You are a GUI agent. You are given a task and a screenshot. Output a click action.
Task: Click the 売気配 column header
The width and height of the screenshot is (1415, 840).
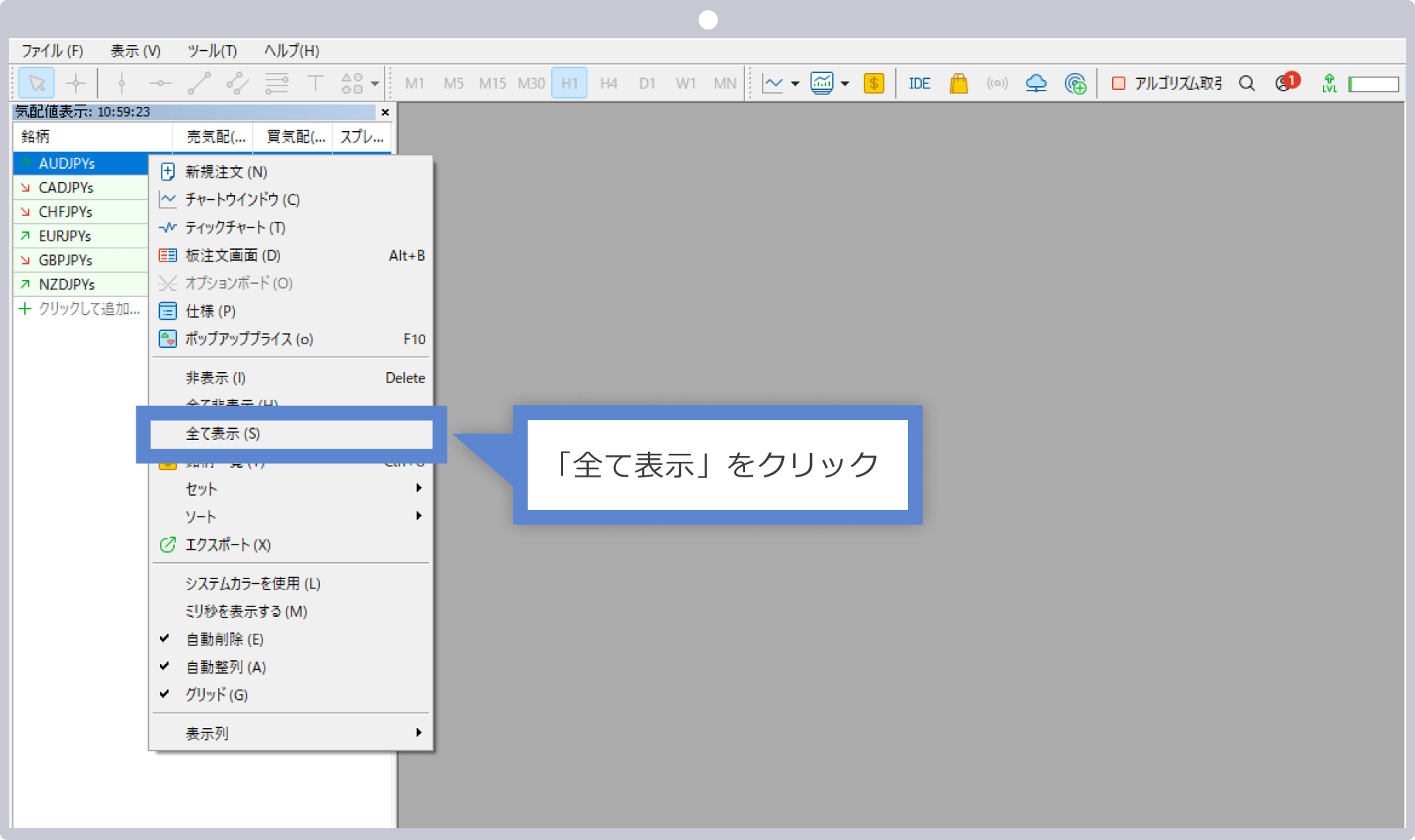coord(213,137)
